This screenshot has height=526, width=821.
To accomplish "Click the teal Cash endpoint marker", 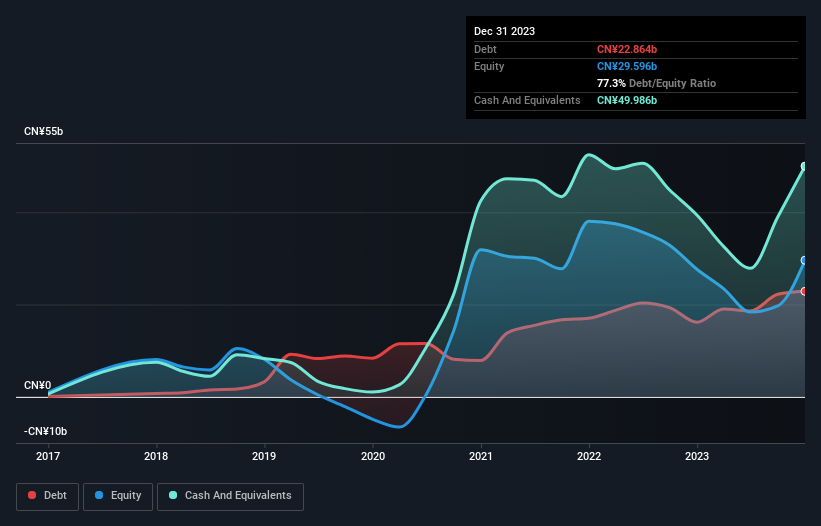I will click(804, 166).
